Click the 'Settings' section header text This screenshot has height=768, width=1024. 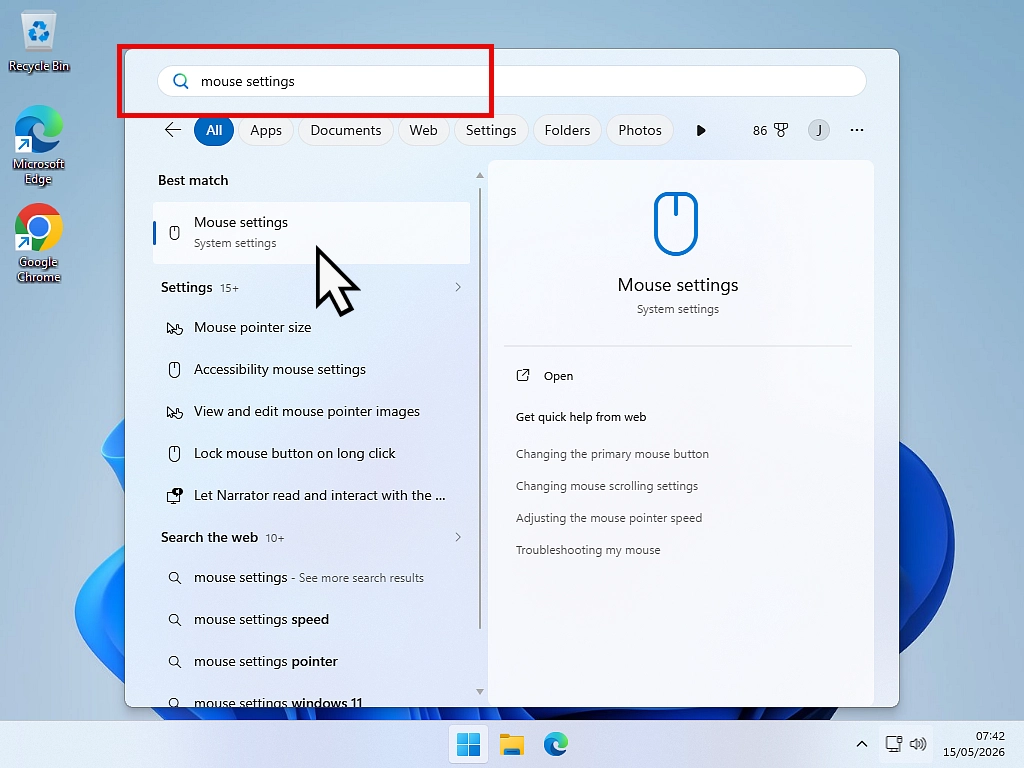pos(187,287)
